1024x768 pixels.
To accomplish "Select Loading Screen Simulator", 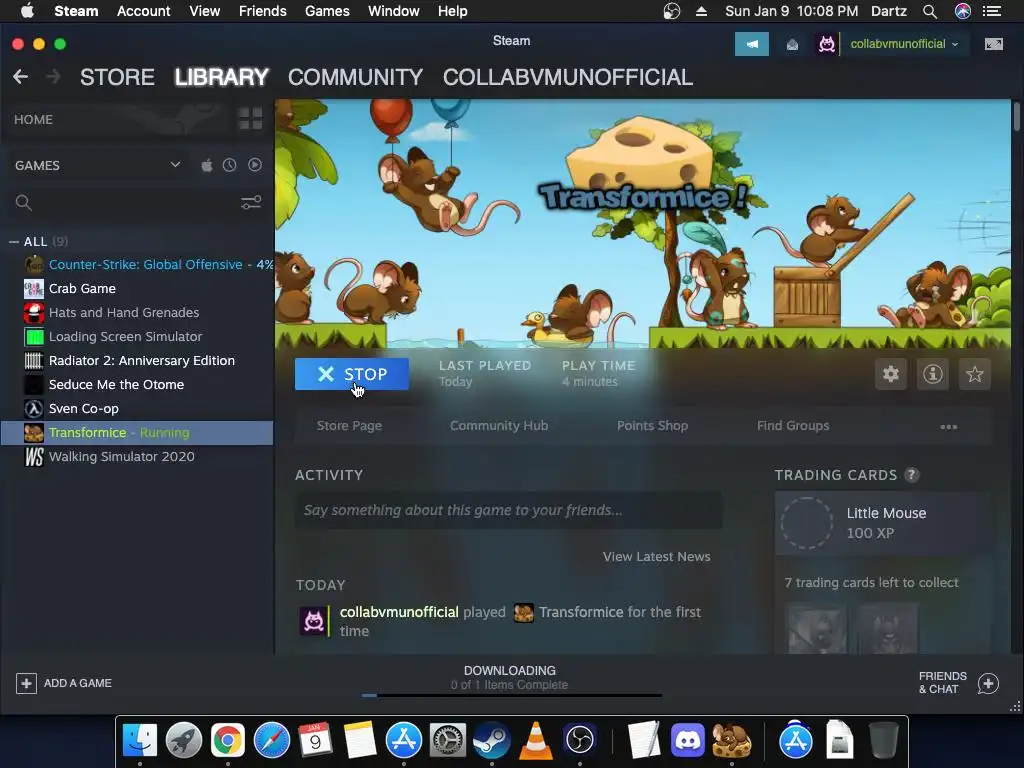I will tap(137, 336).
